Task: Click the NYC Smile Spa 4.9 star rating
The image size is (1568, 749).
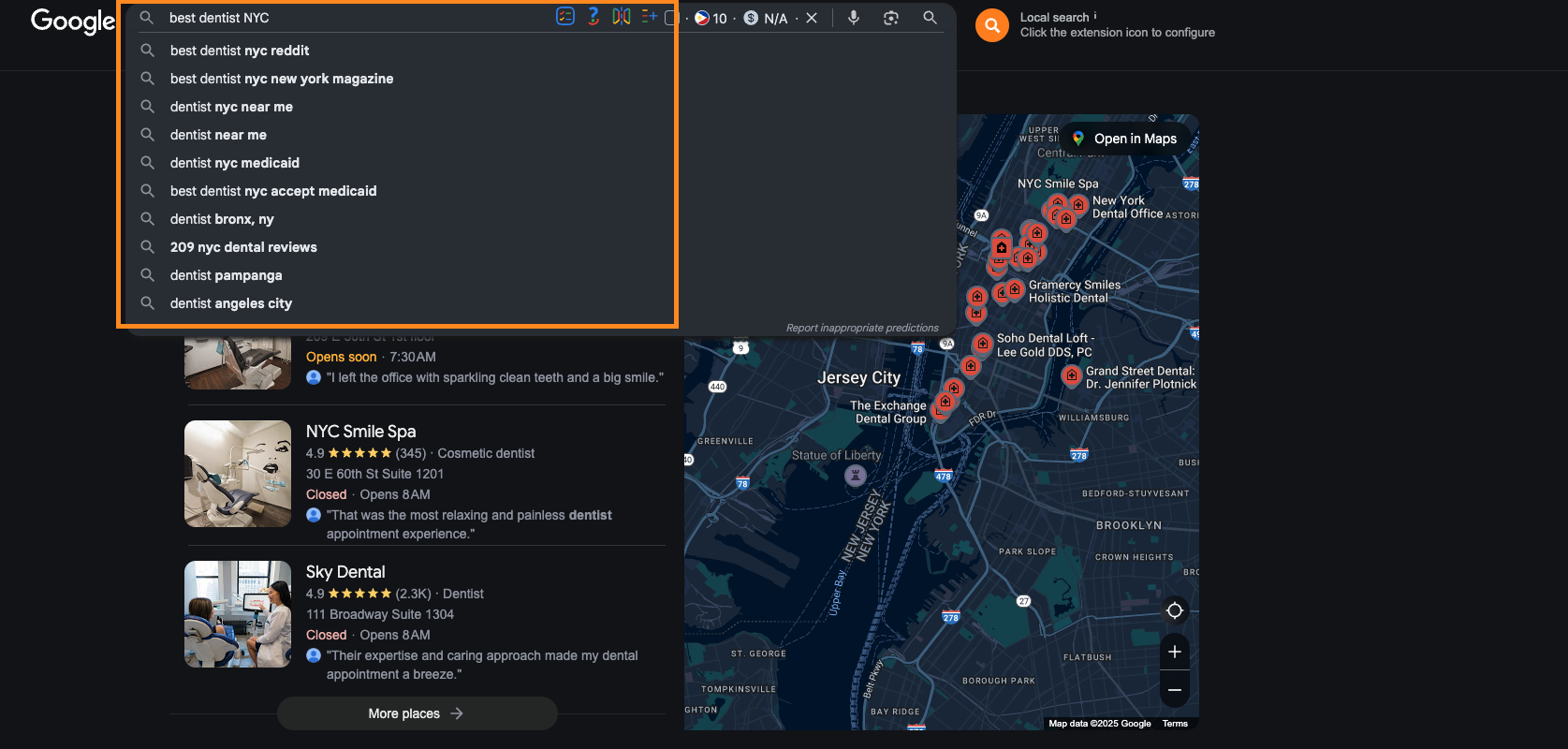Action: [365, 453]
